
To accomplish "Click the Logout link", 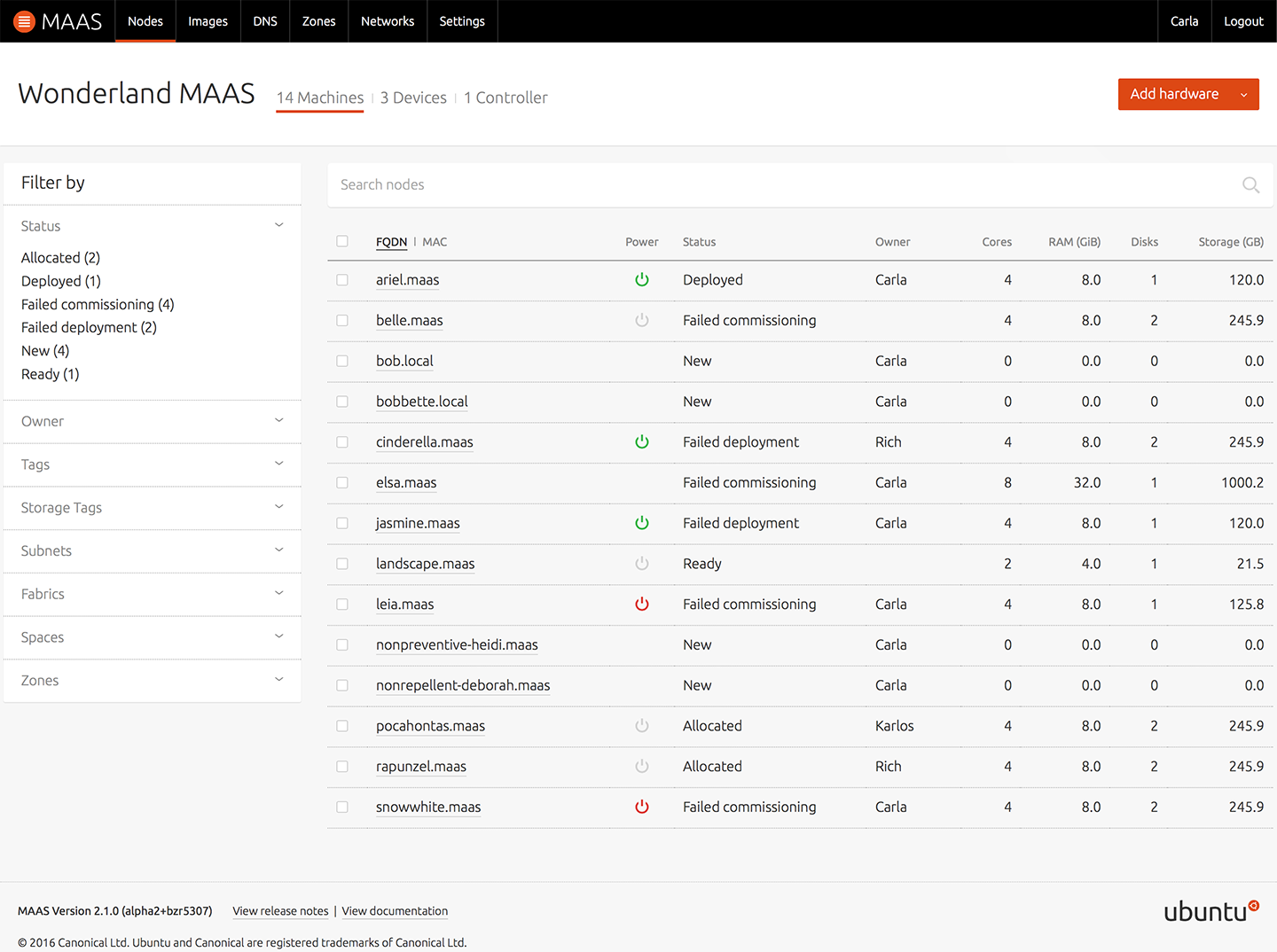I will tap(1243, 21).
